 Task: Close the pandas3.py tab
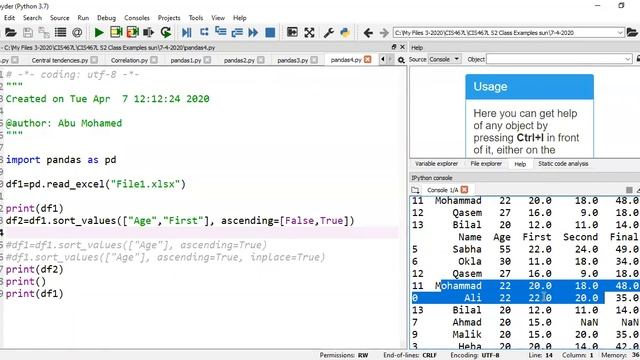314,60
